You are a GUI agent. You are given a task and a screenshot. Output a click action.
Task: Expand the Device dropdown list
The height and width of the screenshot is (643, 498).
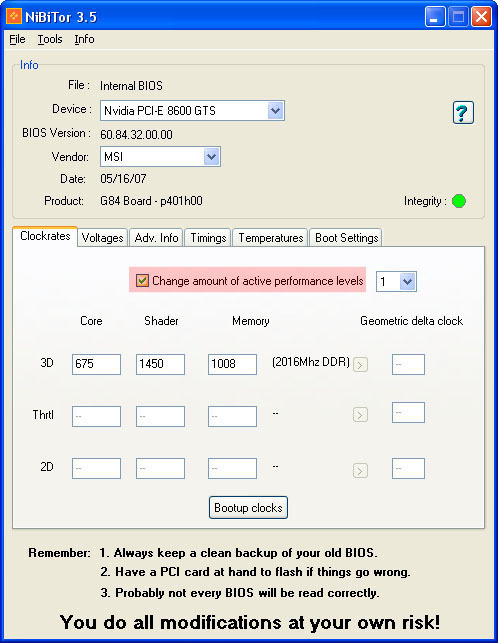tap(275, 110)
